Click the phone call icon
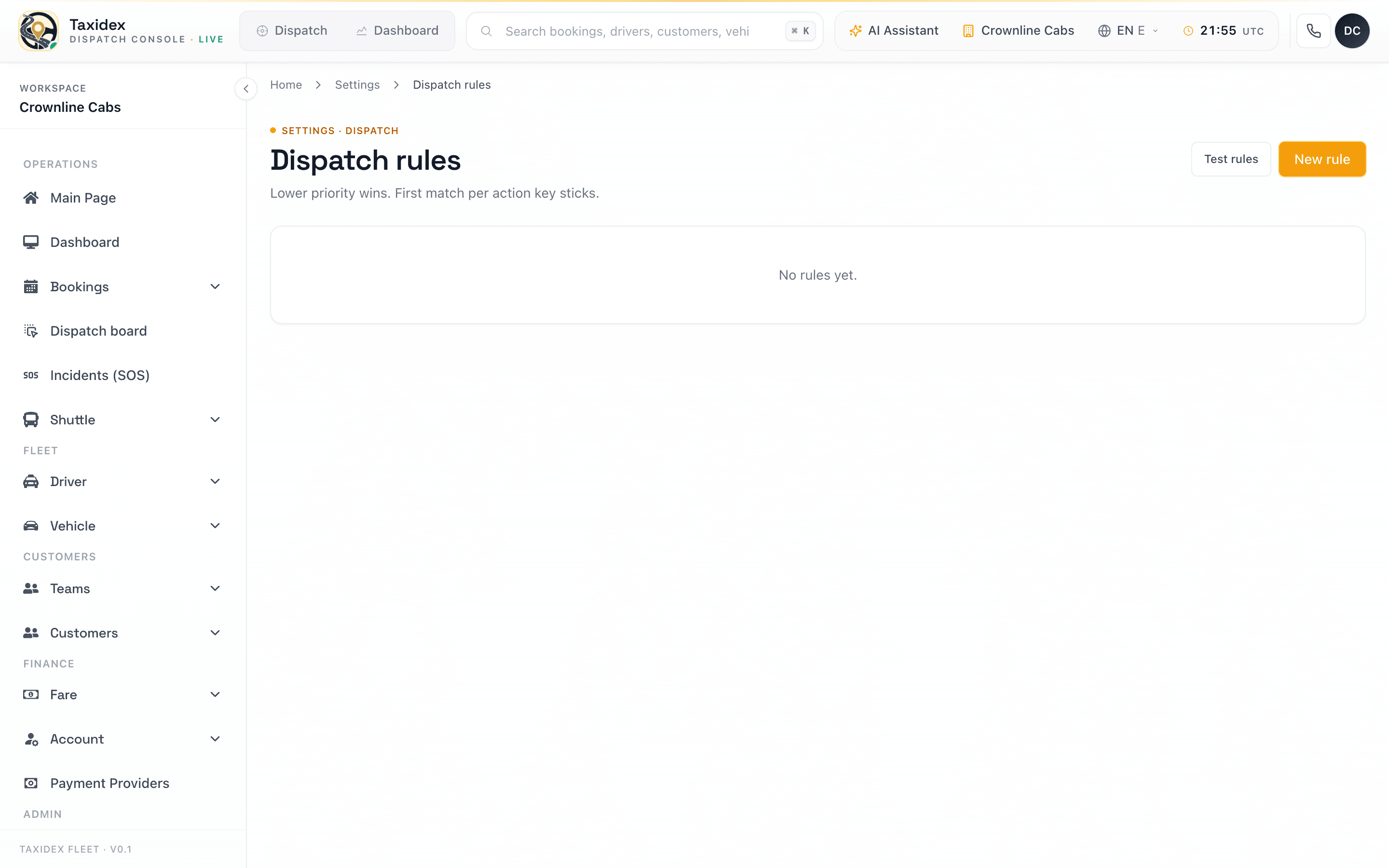This screenshot has height=868, width=1389. (1313, 31)
